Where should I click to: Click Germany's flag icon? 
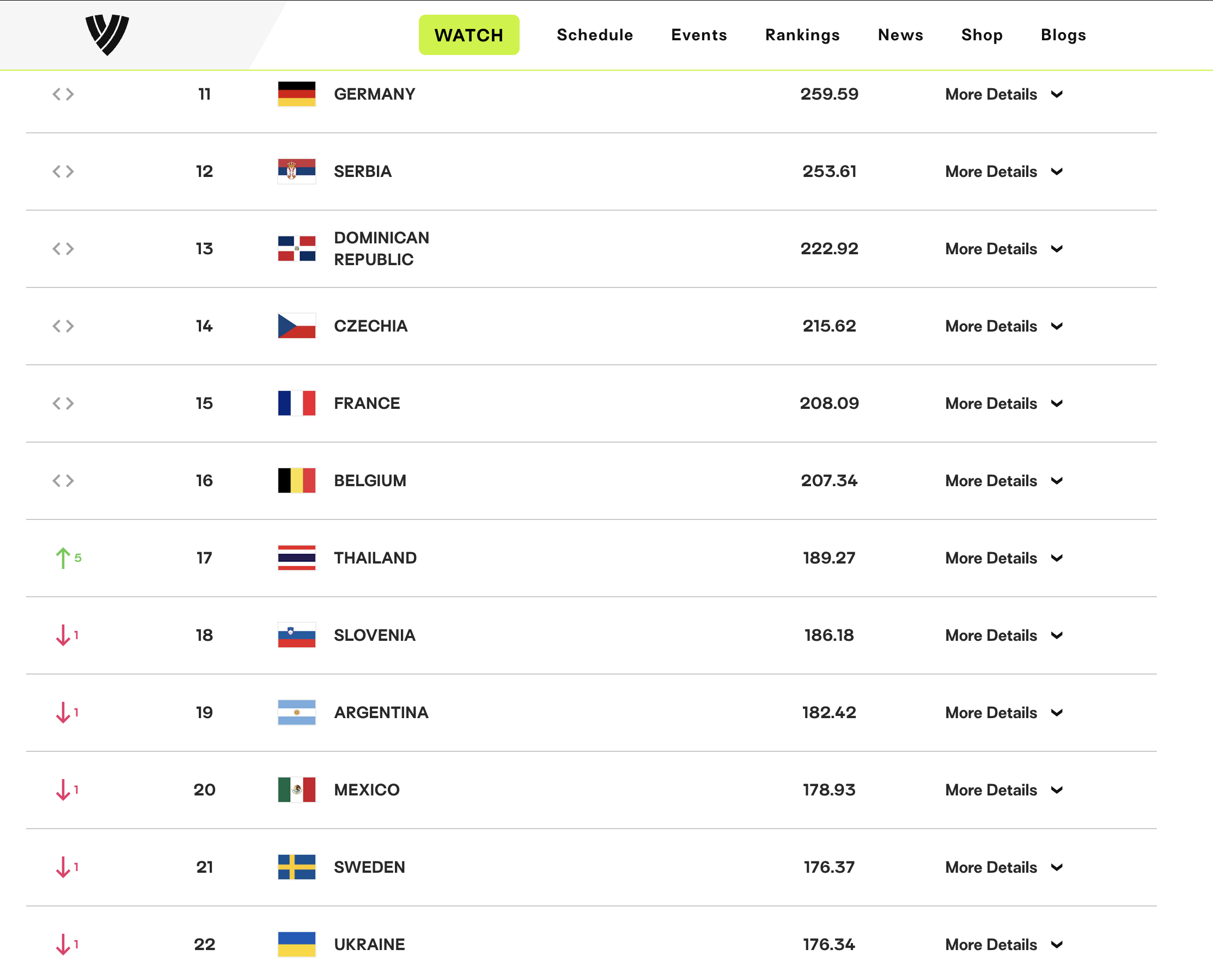point(296,94)
